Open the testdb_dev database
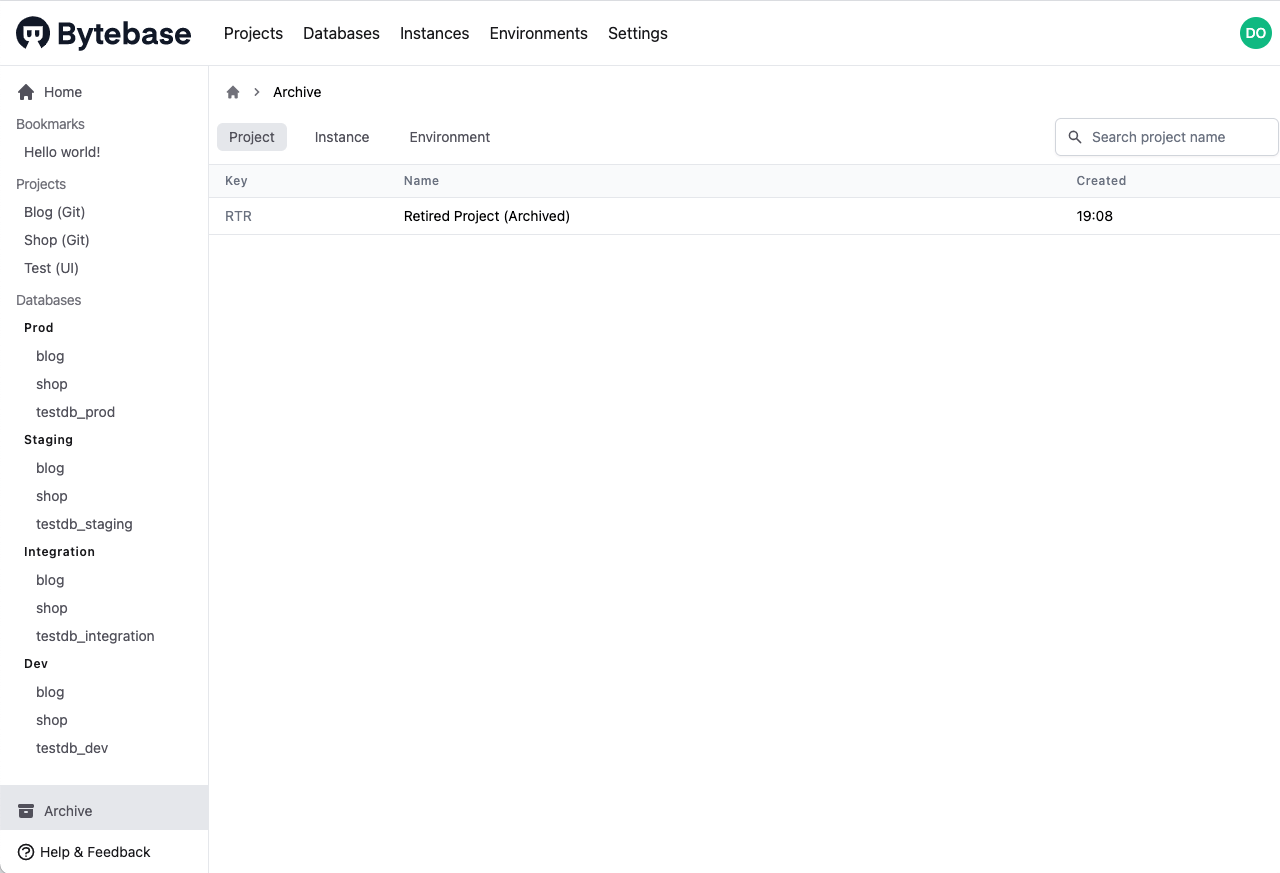 72,748
